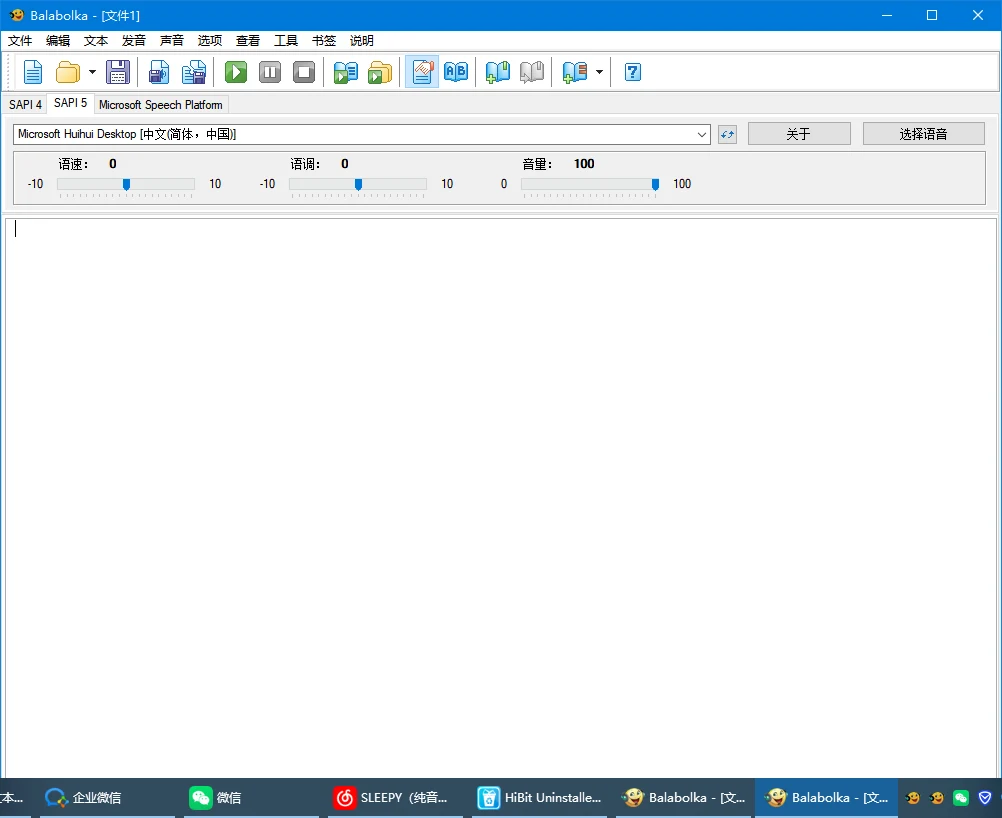Expand the recent files arrow beside Open
Viewport: 1002px width, 818px height.
point(92,72)
